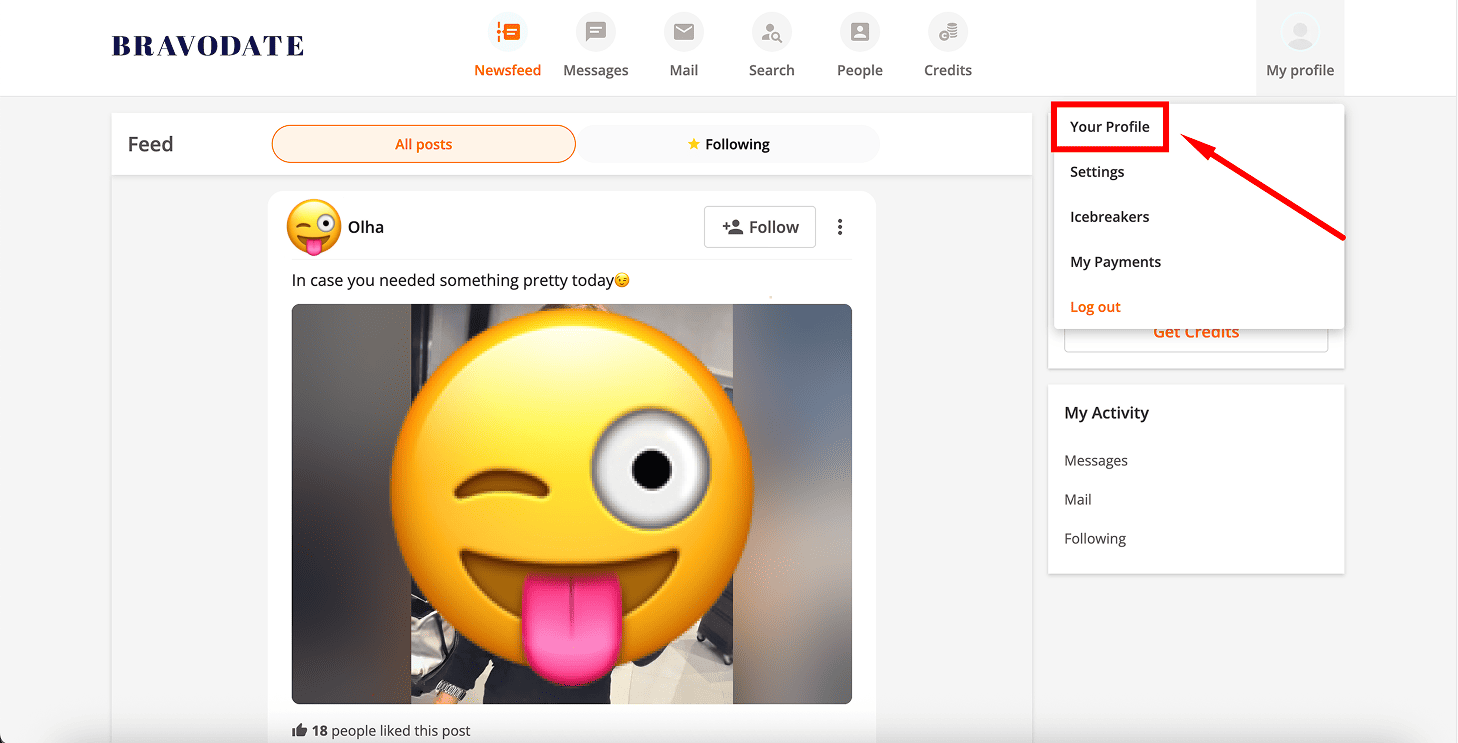Open Messages from the top navigation icon
This screenshot has height=743, width=1458.
click(596, 33)
